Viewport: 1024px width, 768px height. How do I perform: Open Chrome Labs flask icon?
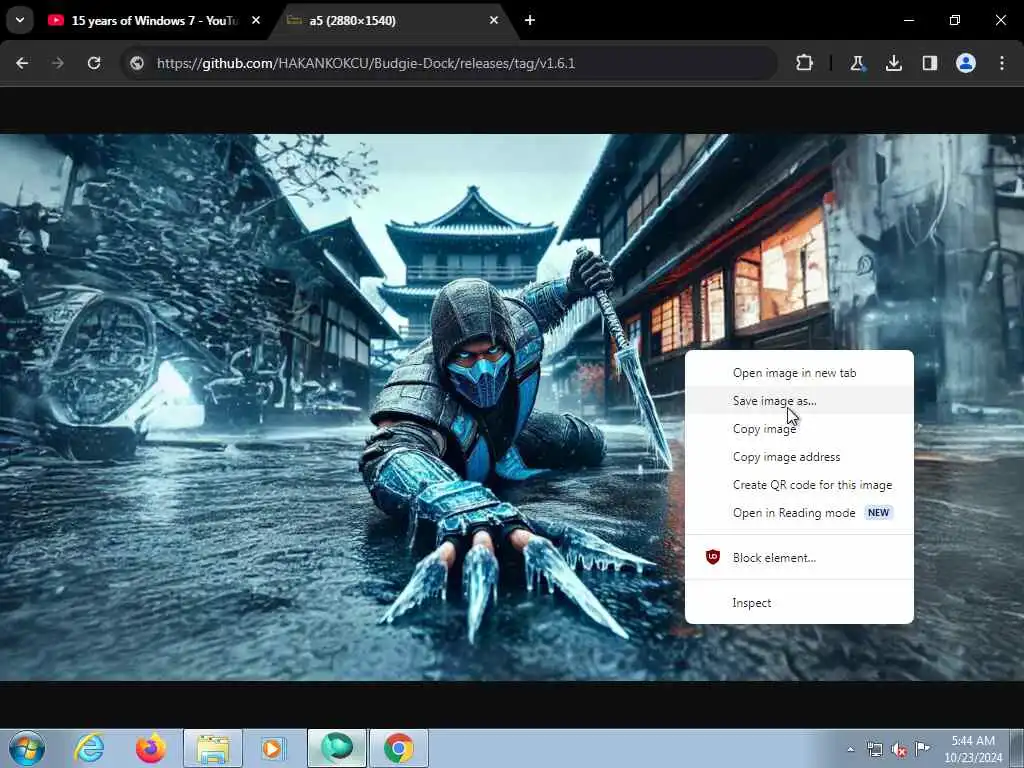pos(857,63)
